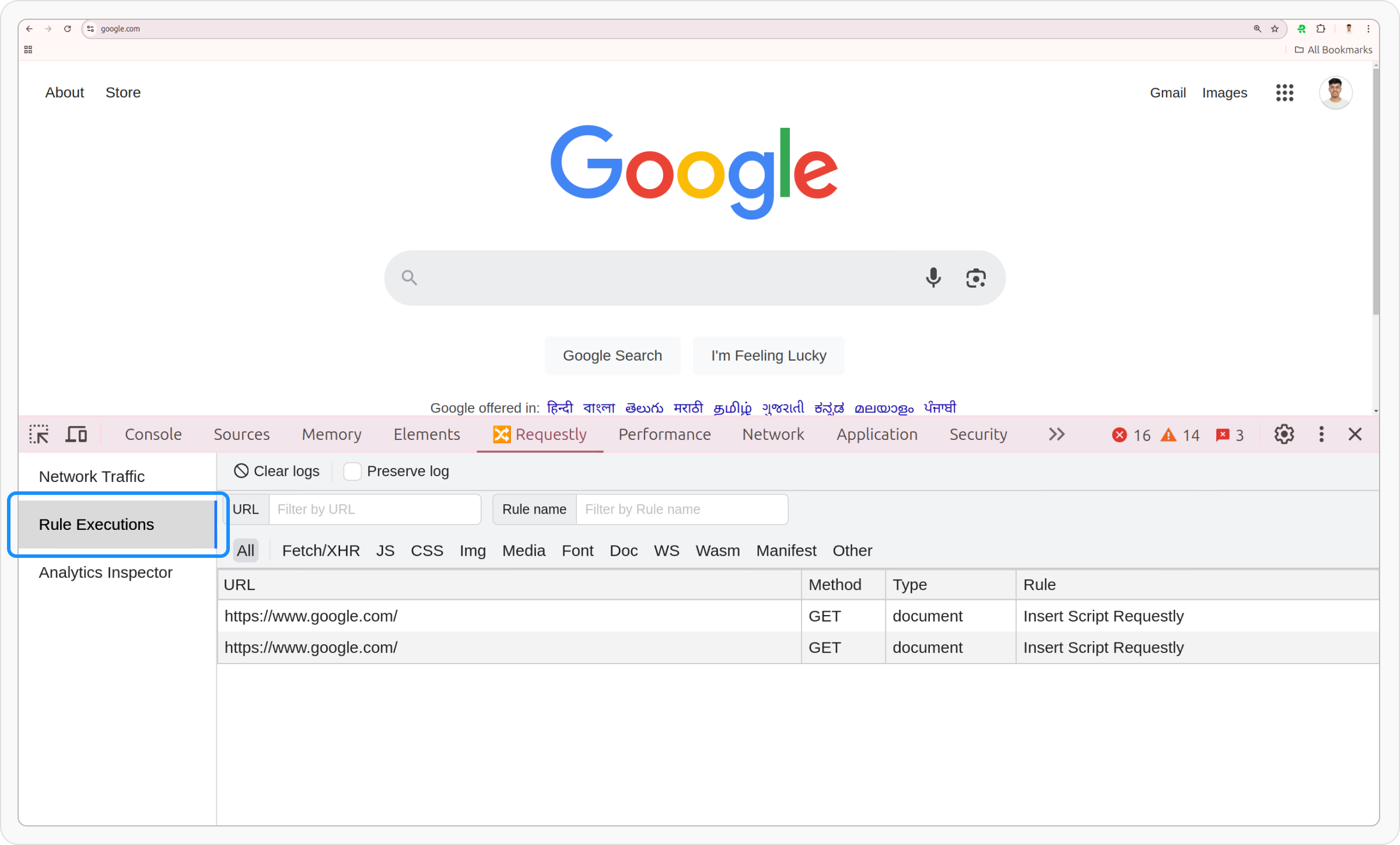This screenshot has width=1400, height=845.
Task: Open DevTools three-dot customize menu
Action: point(1321,434)
